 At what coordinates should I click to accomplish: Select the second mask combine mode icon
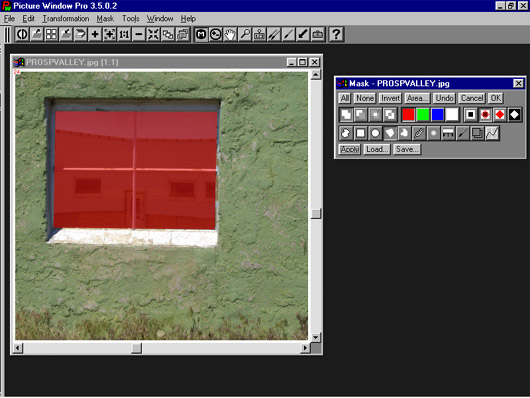pyautogui.click(x=360, y=115)
